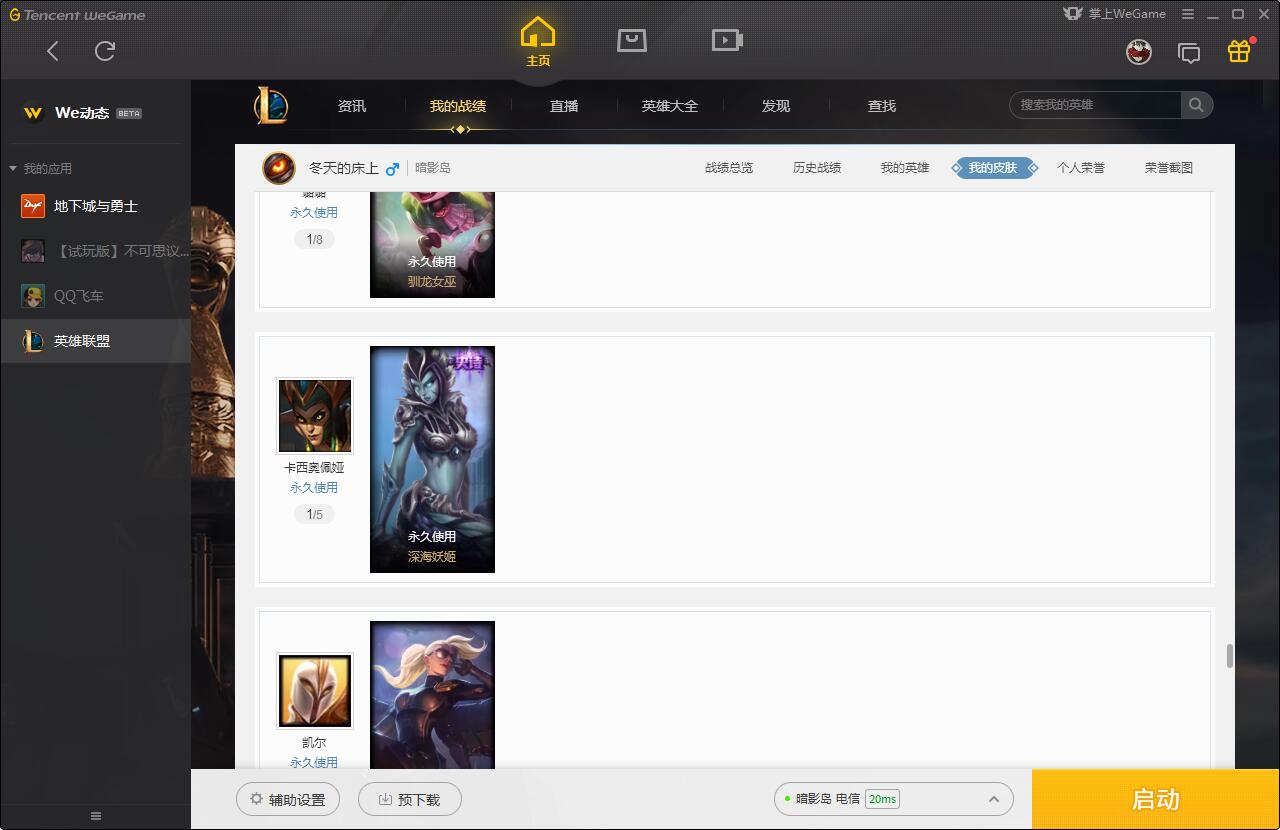Click the 凯尔 champion portrait
Screen dimensions: 1280x830
(315, 691)
